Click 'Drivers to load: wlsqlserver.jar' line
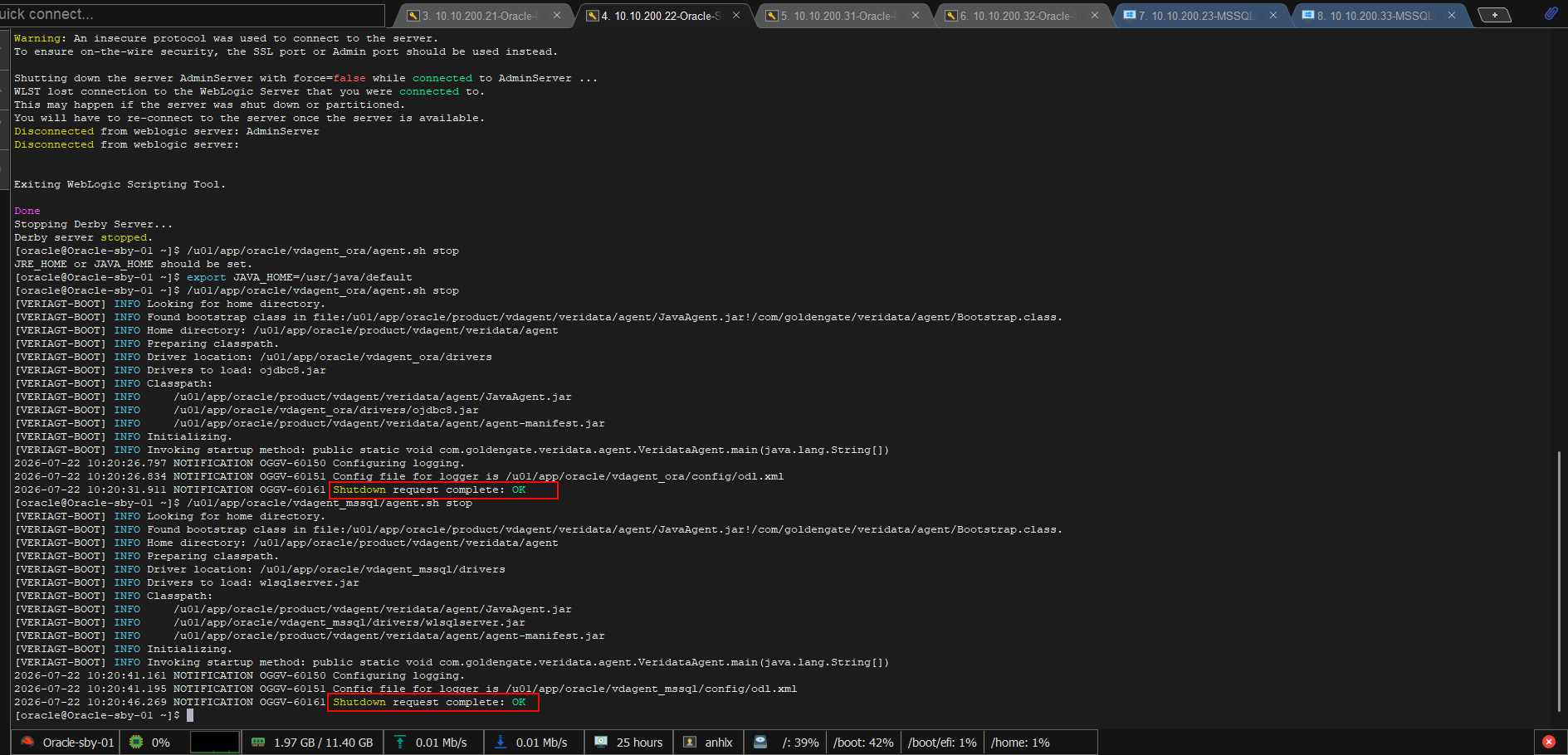Screen dimensions: 1568x755 point(253,582)
